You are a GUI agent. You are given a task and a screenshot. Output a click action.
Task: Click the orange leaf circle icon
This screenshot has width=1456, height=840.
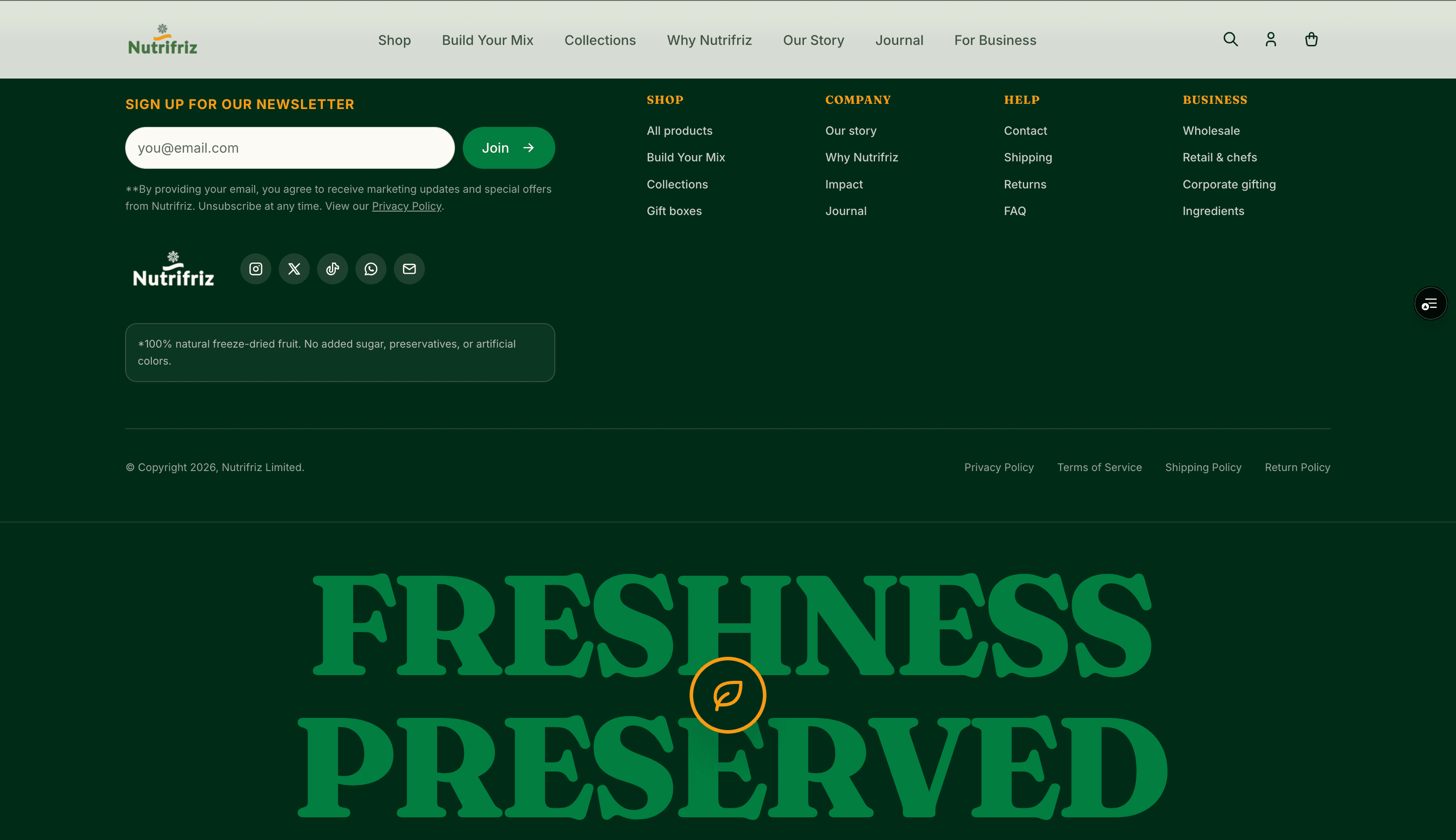tap(728, 695)
